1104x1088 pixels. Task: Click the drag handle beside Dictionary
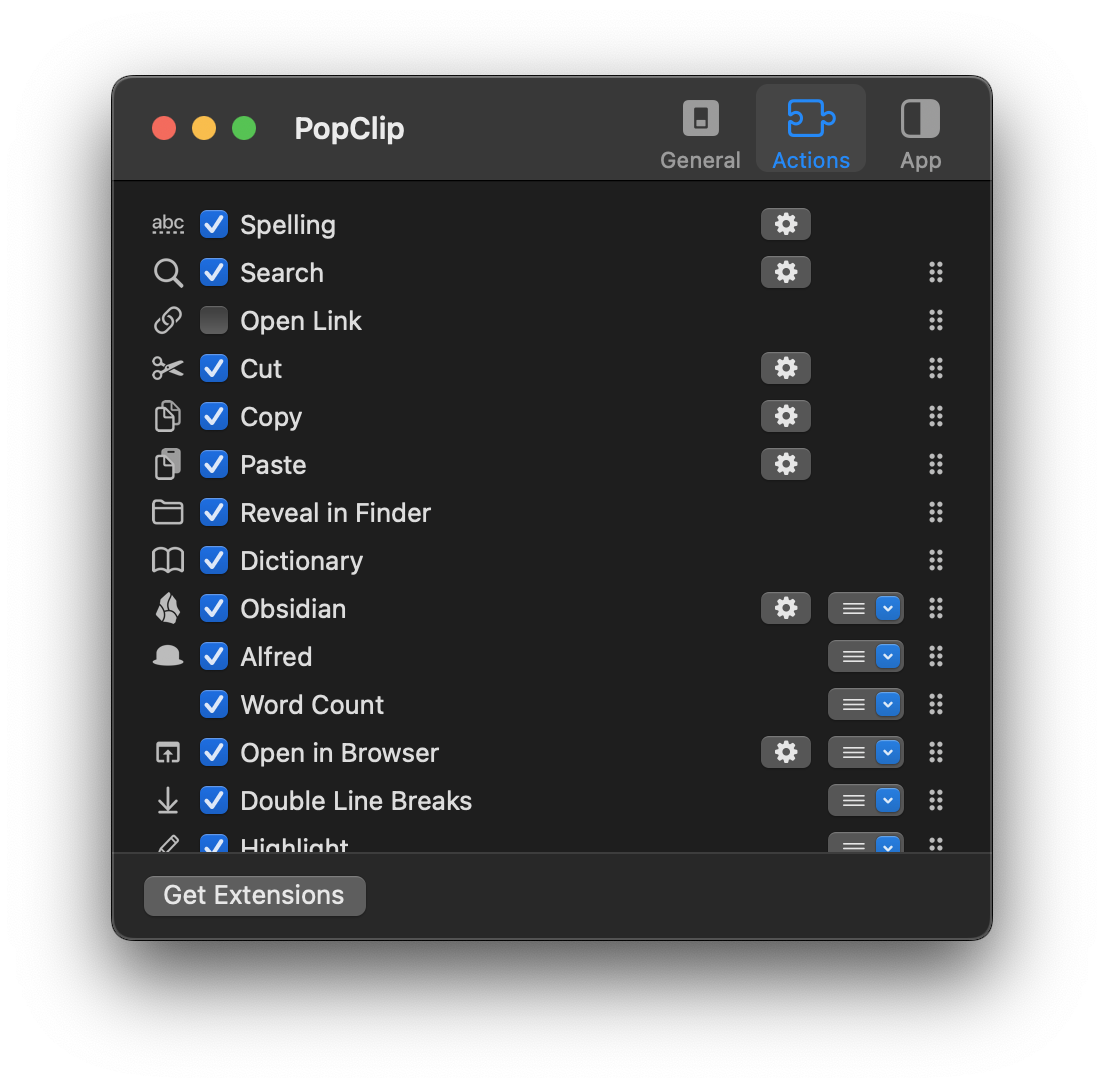tap(936, 560)
